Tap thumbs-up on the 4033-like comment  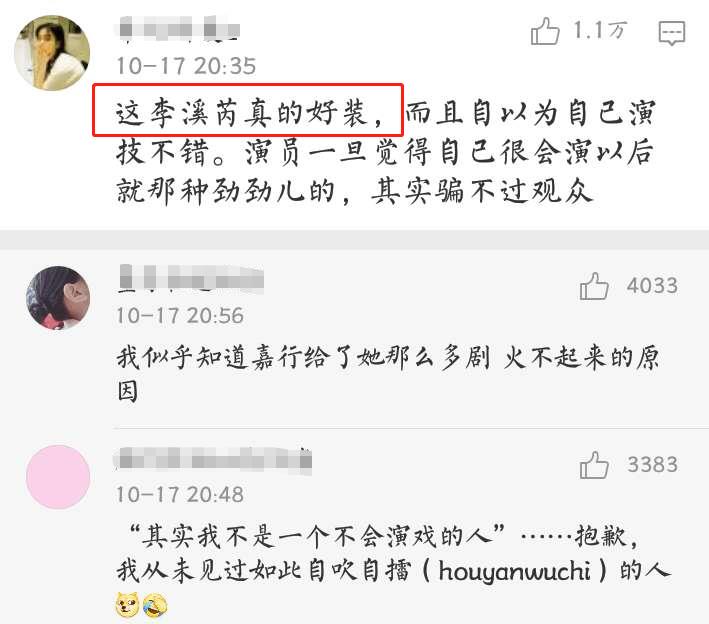594,286
